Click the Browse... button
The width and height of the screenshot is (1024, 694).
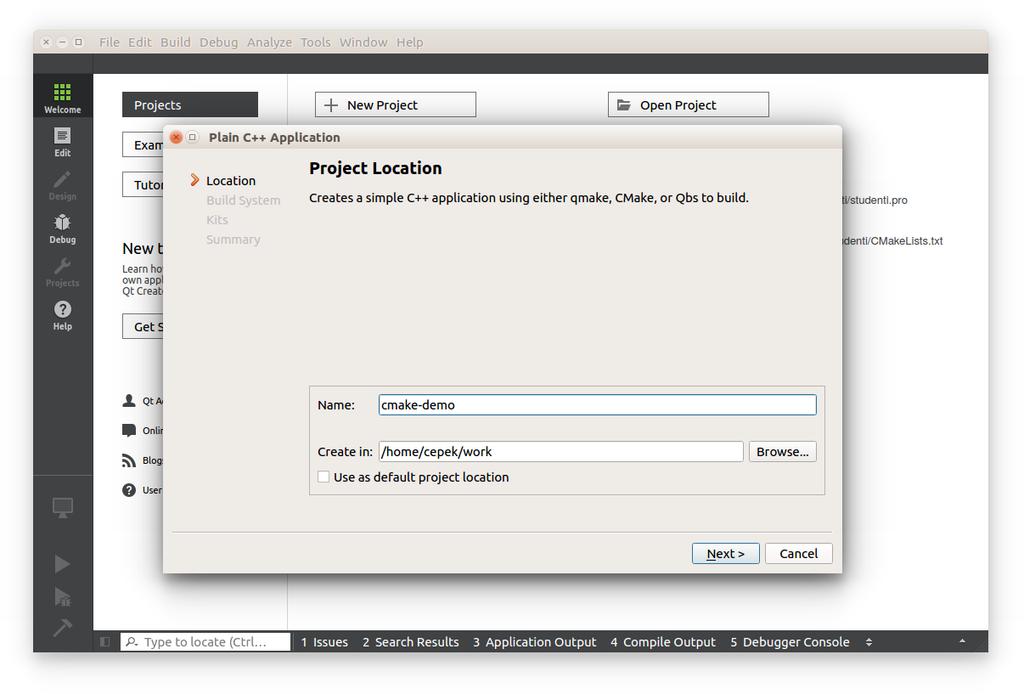(x=782, y=451)
